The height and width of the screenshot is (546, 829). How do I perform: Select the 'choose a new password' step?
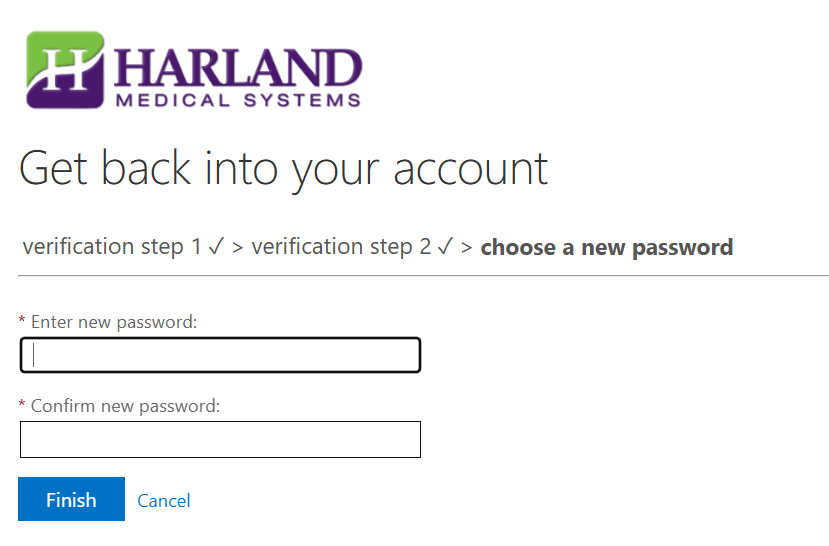607,247
